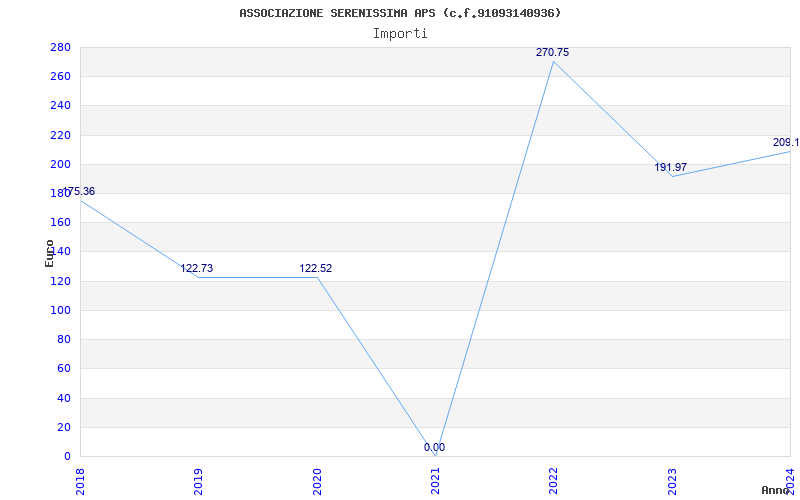Click the 2021 x-axis label
800x500 pixels.
coord(435,482)
